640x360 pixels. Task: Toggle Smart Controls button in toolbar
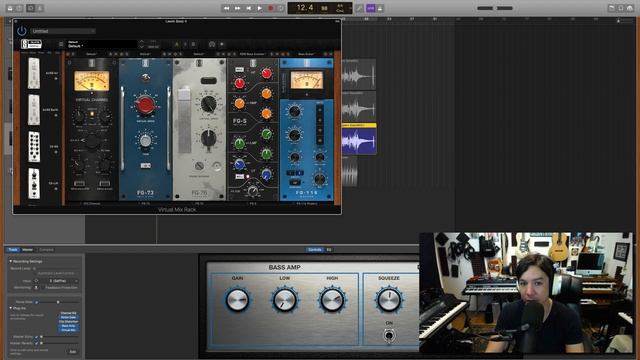(x=31, y=8)
